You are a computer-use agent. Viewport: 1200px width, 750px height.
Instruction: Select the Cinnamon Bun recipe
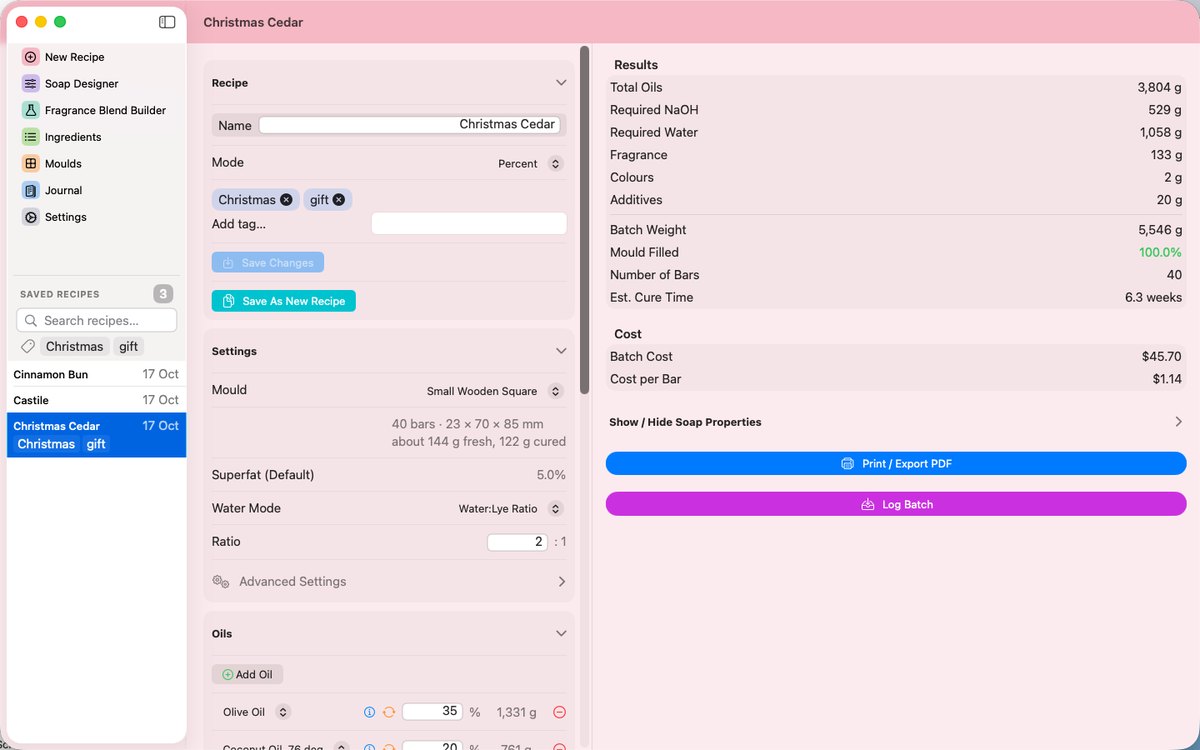[x=96, y=374]
